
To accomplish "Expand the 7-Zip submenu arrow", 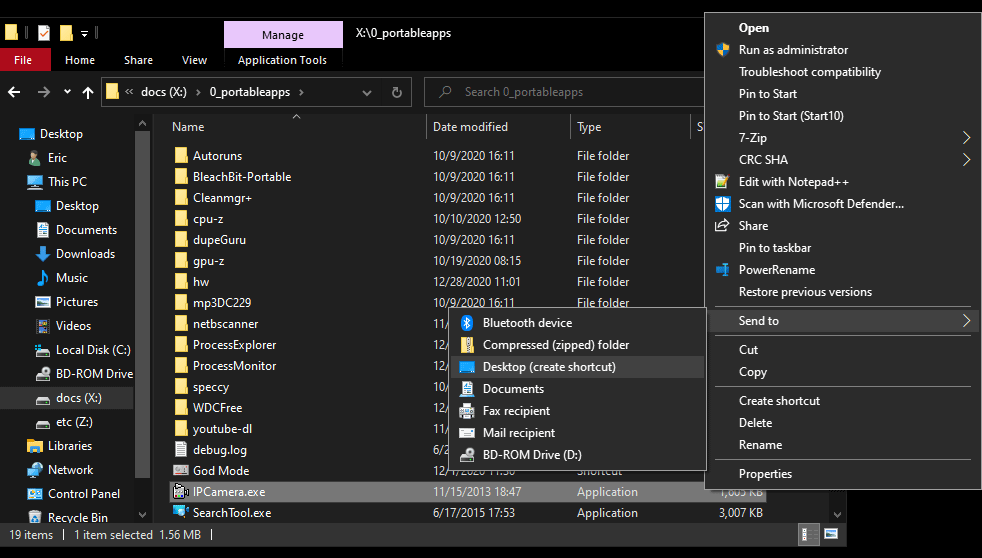I will pos(966,138).
